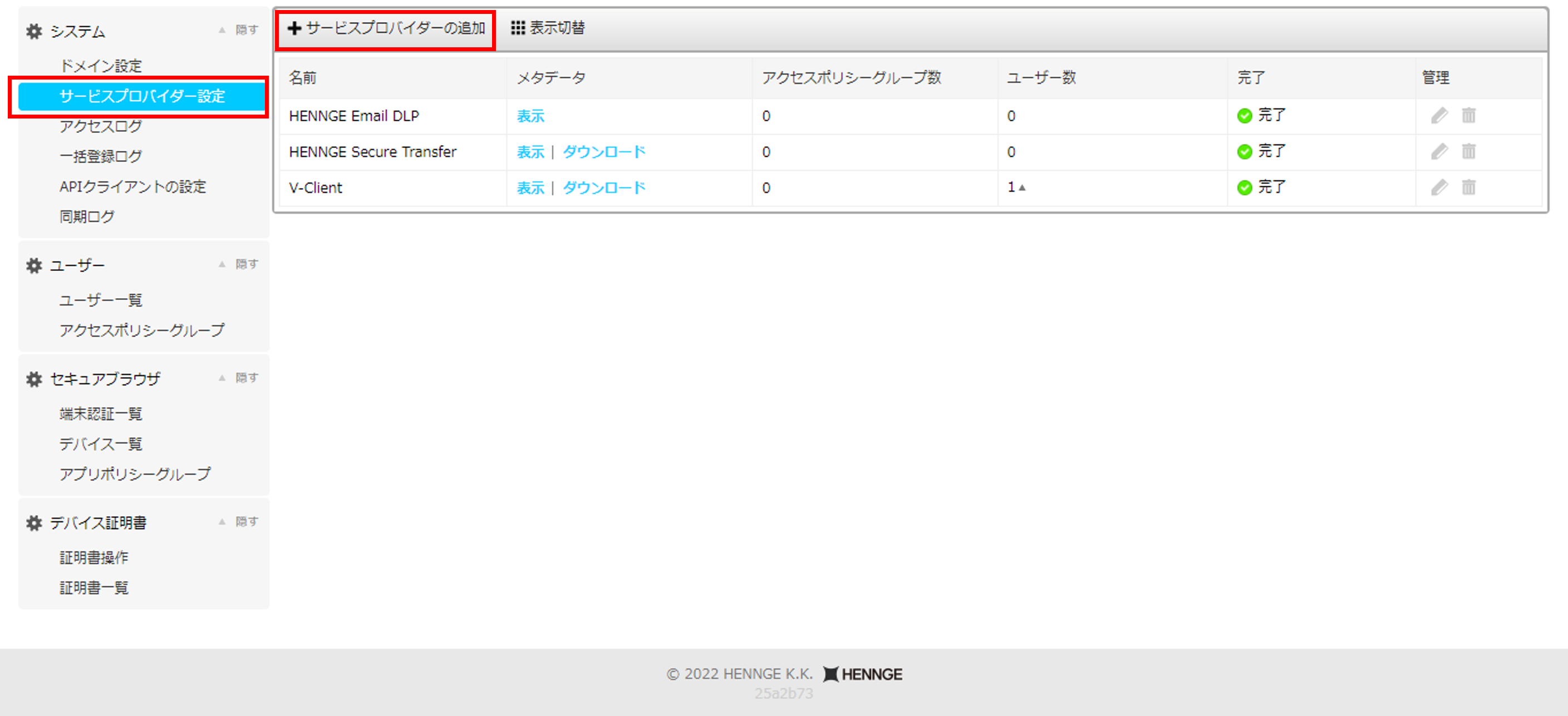
Task: Open デバイス一覧 in sidebar
Action: [100, 444]
